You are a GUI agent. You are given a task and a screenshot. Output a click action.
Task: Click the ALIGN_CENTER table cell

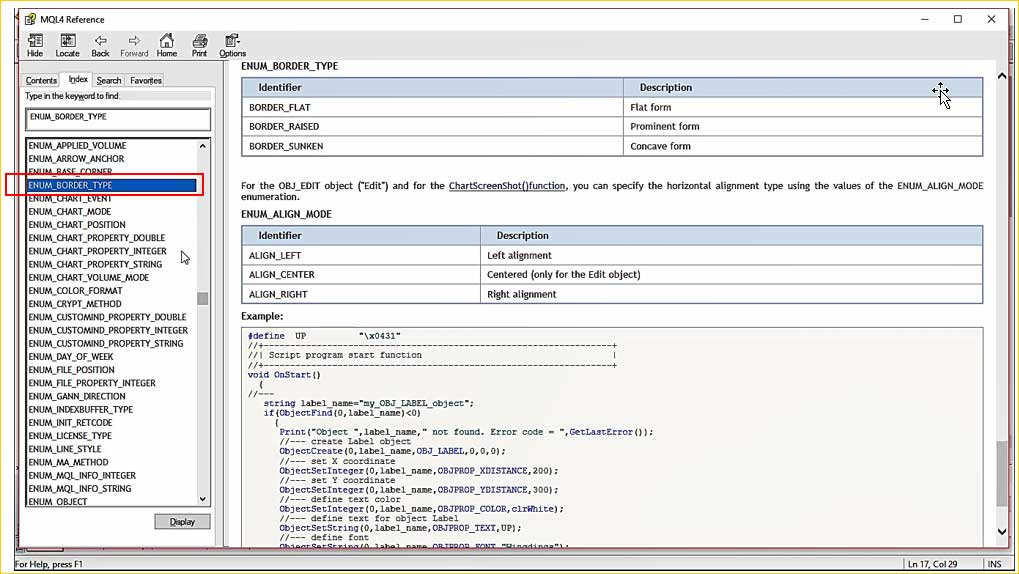point(361,275)
